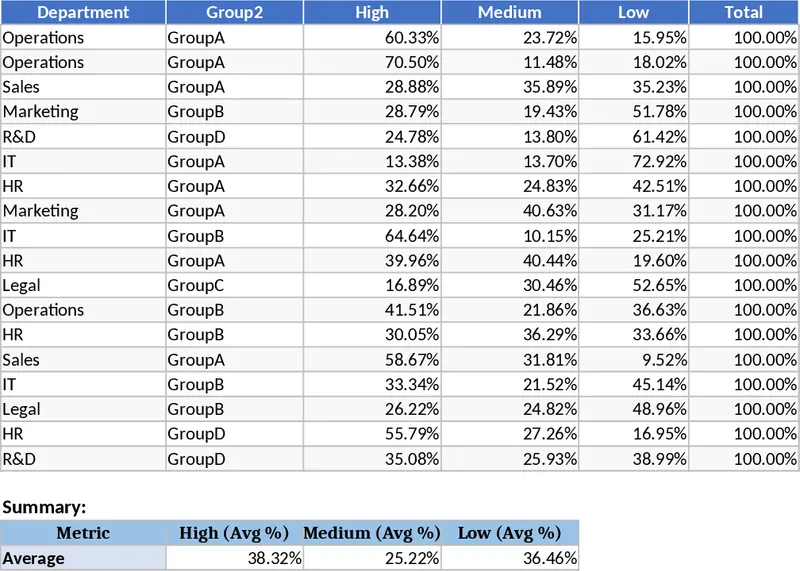
Task: Click the Summary: label cell
Action: 44,507
